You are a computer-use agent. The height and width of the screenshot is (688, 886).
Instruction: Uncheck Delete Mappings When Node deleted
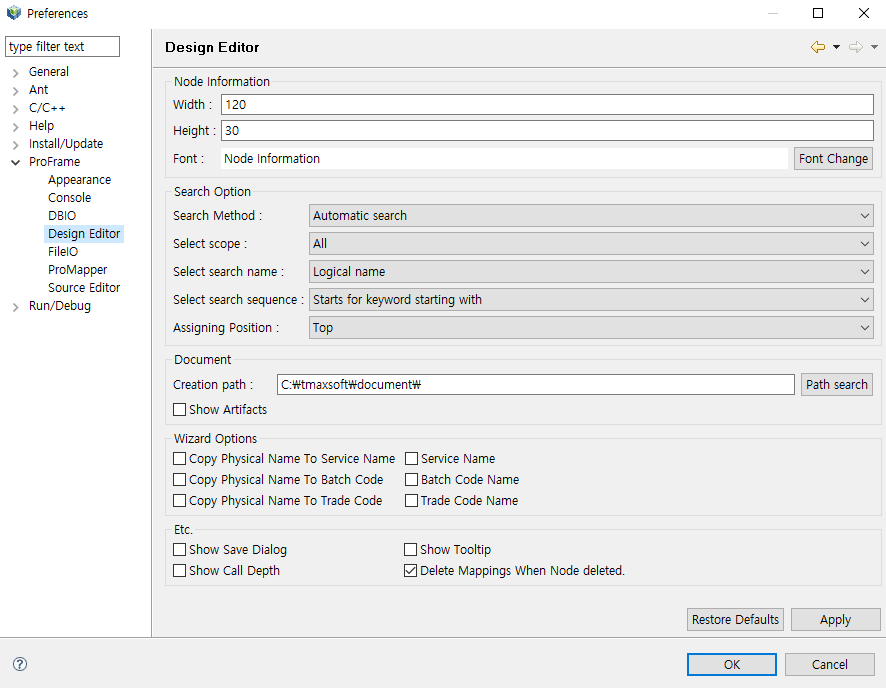pyautogui.click(x=411, y=571)
